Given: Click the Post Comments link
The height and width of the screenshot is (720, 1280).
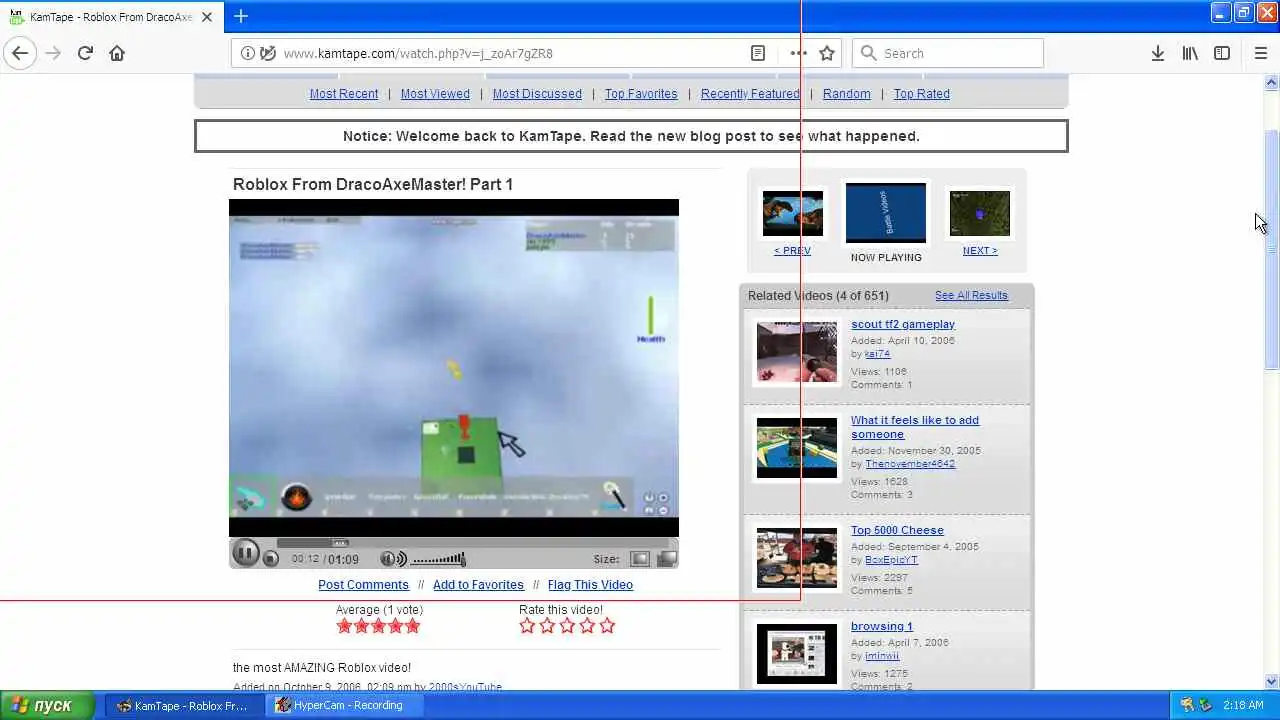Looking at the screenshot, I should 363,585.
